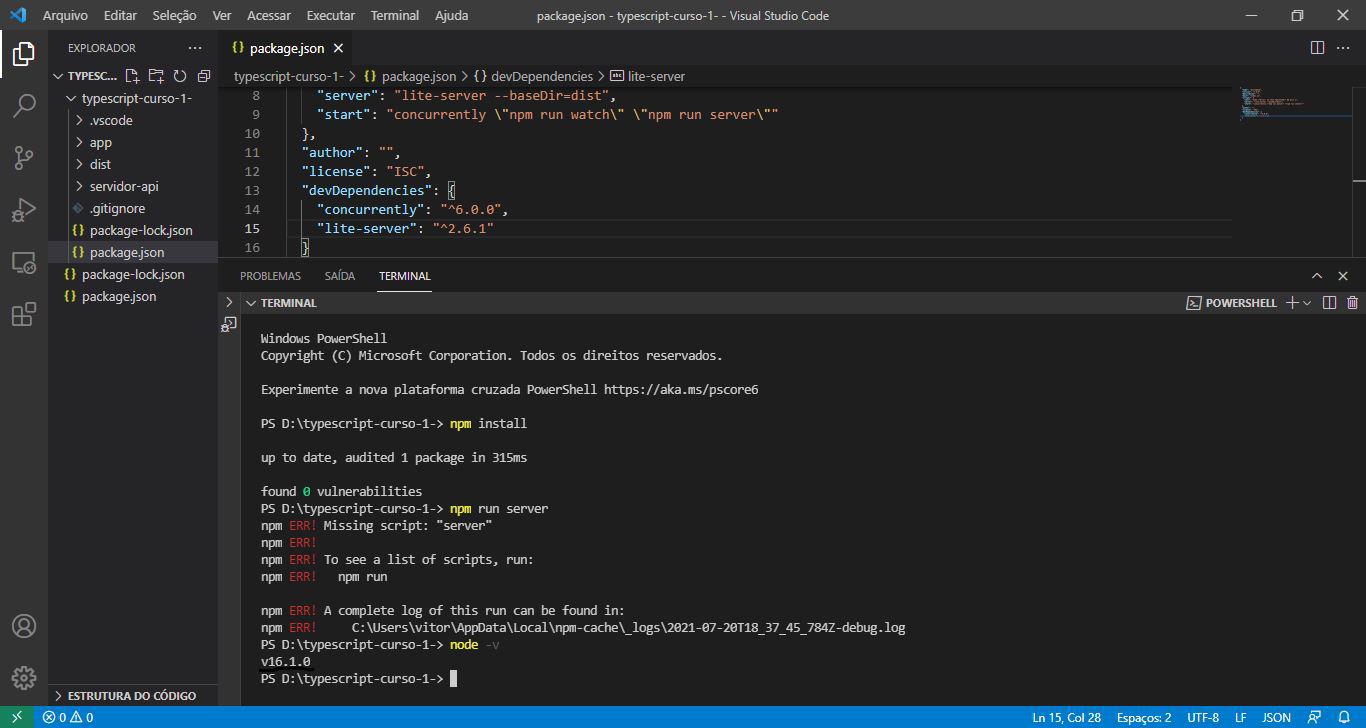Image resolution: width=1366 pixels, height=728 pixels.
Task: Open the notifications bell in status bar
Action: pos(1345,717)
